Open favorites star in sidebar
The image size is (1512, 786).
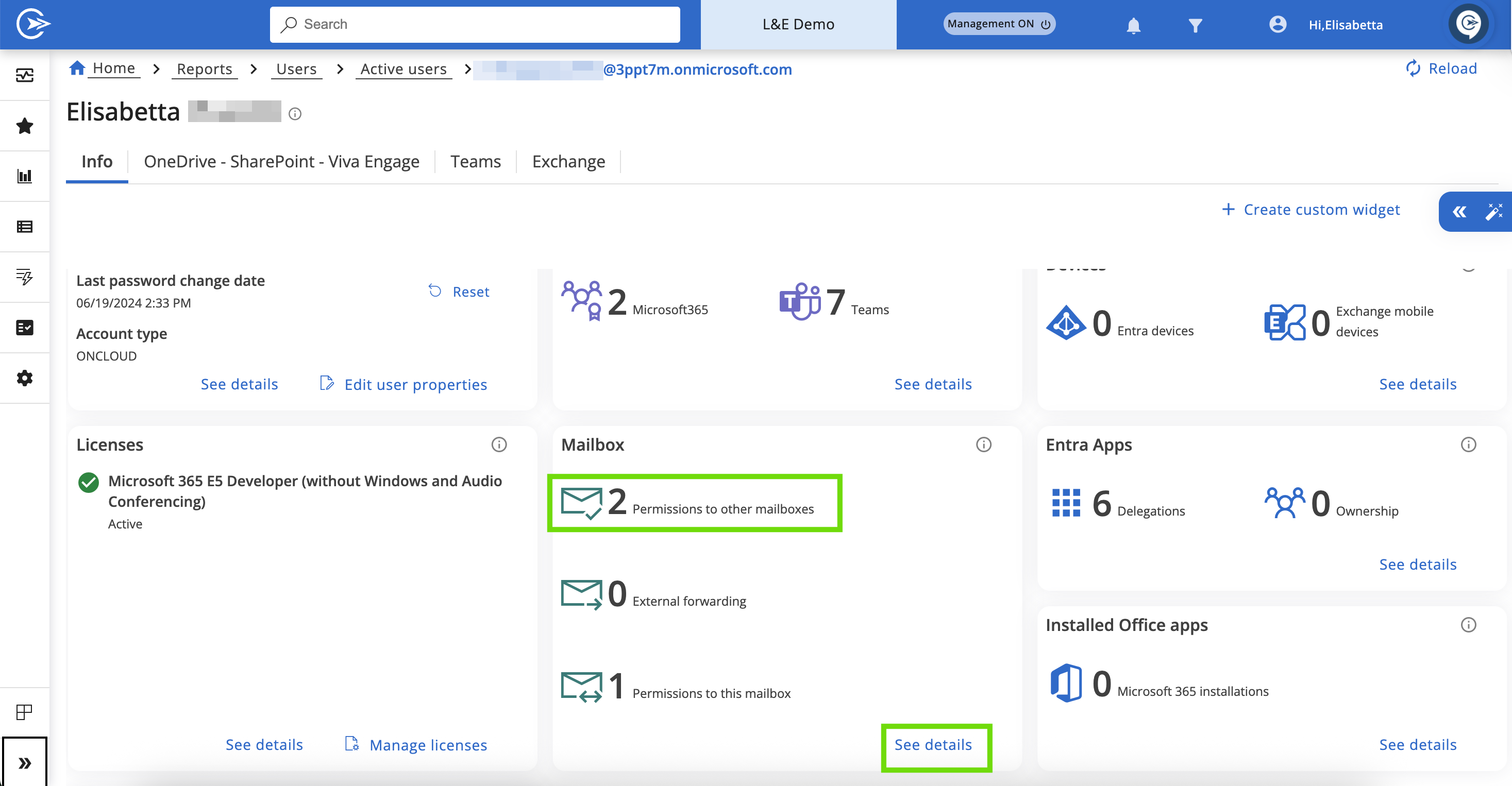pos(25,126)
